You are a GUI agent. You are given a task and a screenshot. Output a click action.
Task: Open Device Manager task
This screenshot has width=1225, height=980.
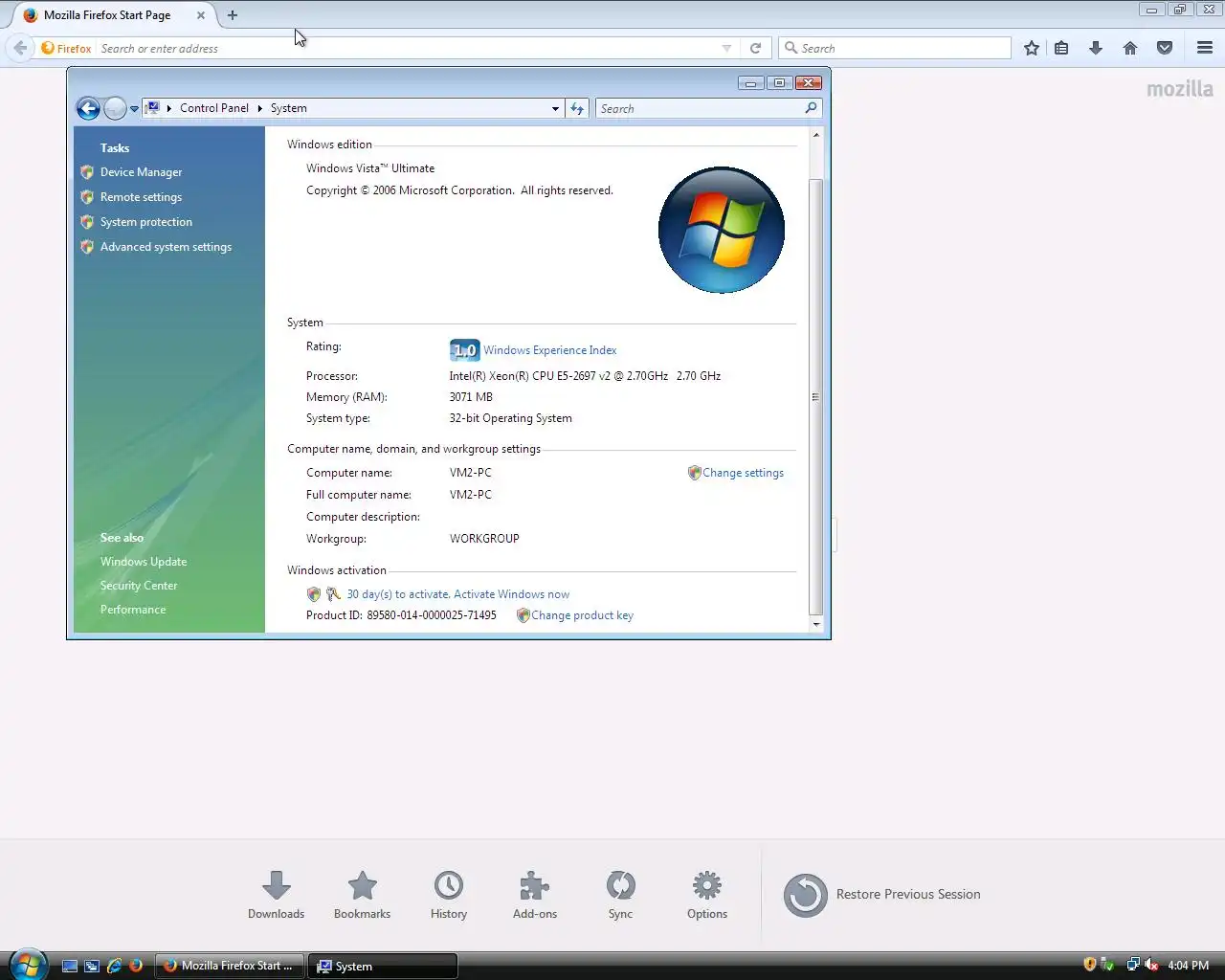coord(141,172)
